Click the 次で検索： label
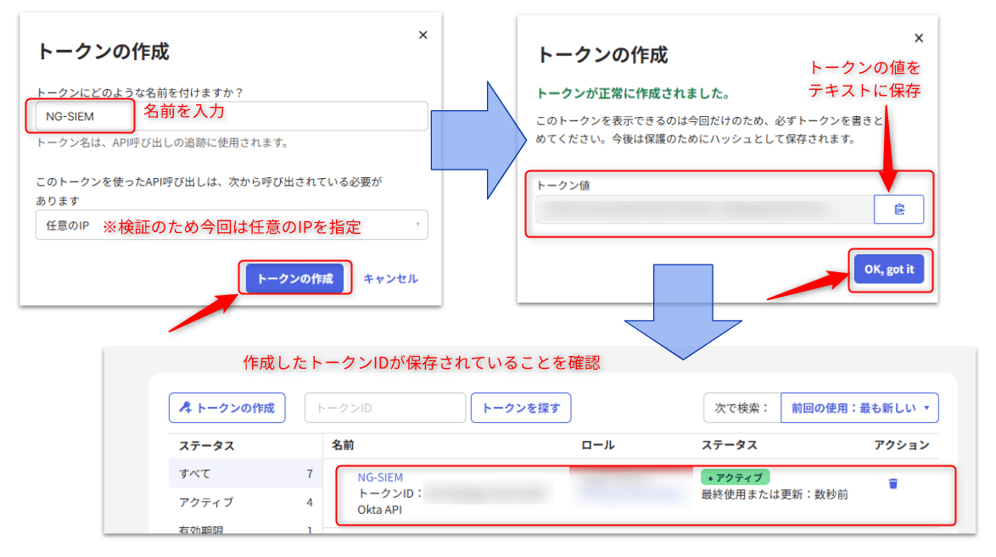 [x=741, y=408]
